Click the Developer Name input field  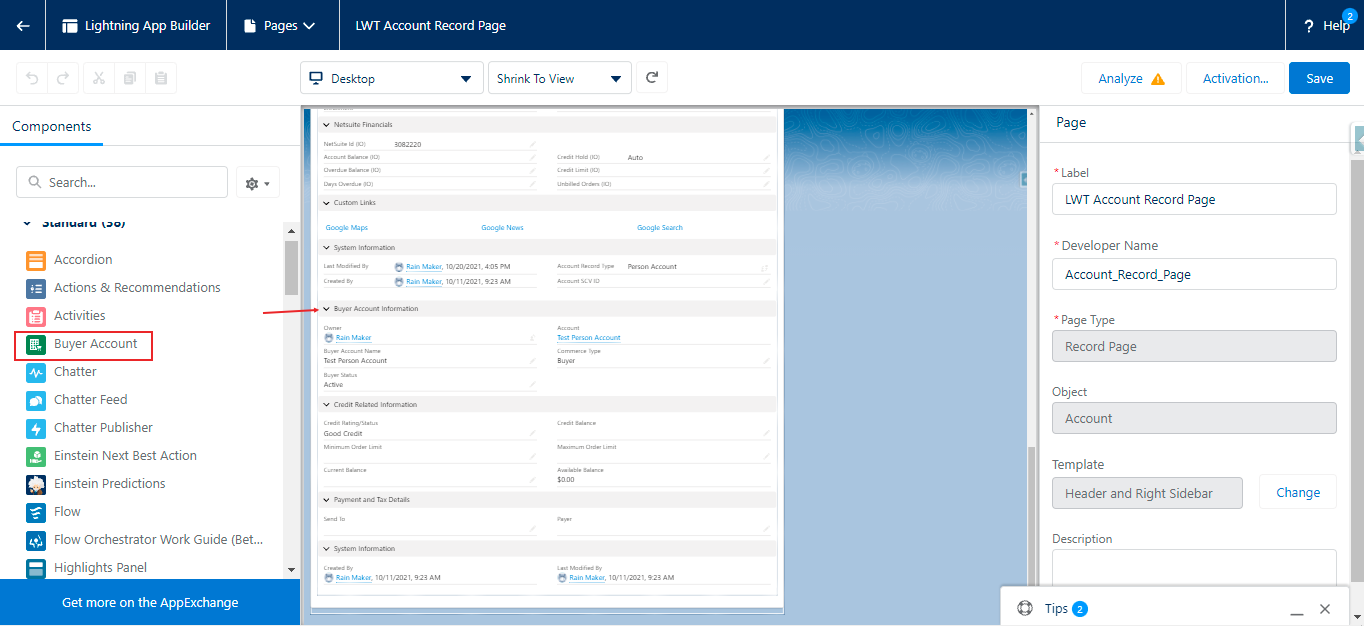pyautogui.click(x=1194, y=274)
